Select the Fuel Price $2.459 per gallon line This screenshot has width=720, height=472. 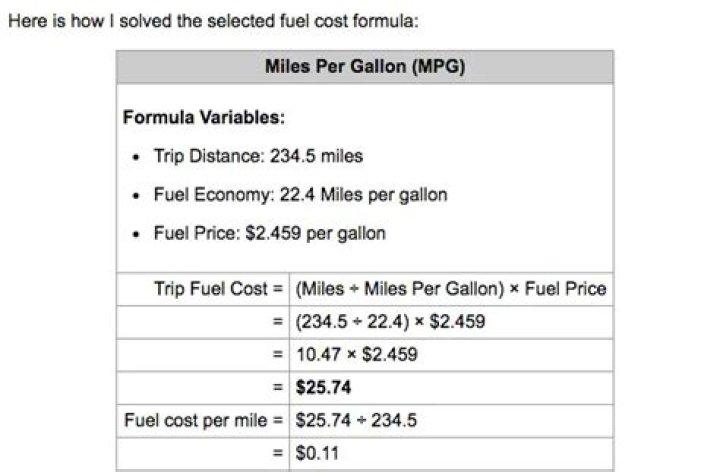click(x=269, y=233)
